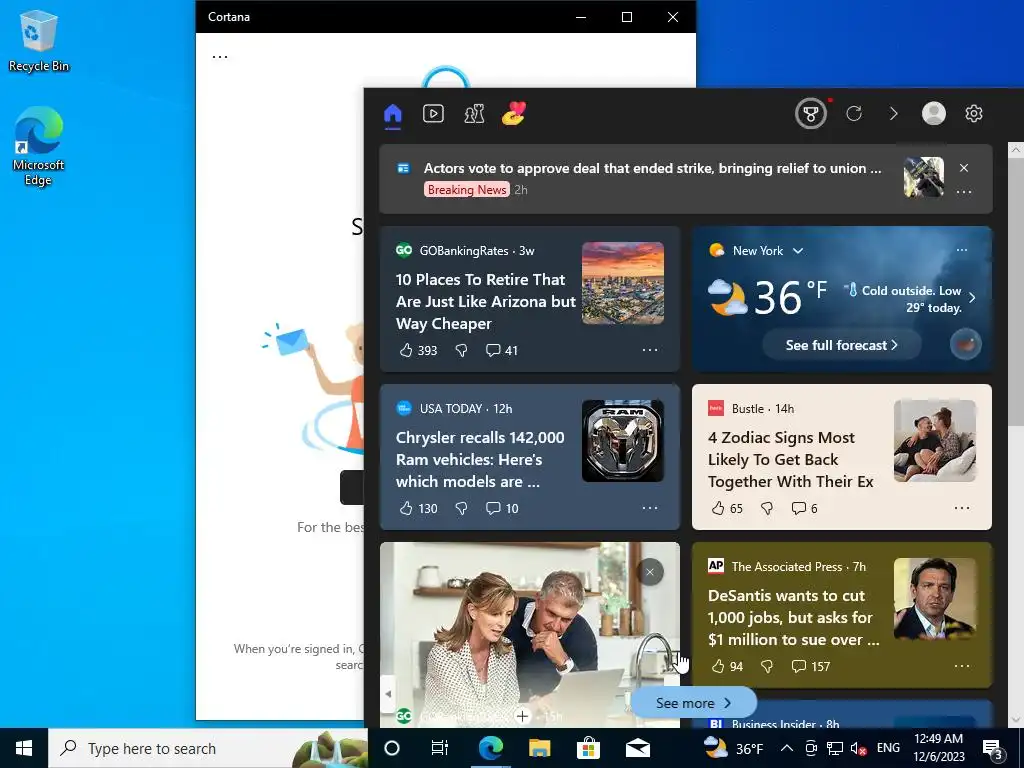This screenshot has height=768, width=1024.
Task: Dislike the Chrysler recall article
Action: pos(461,509)
